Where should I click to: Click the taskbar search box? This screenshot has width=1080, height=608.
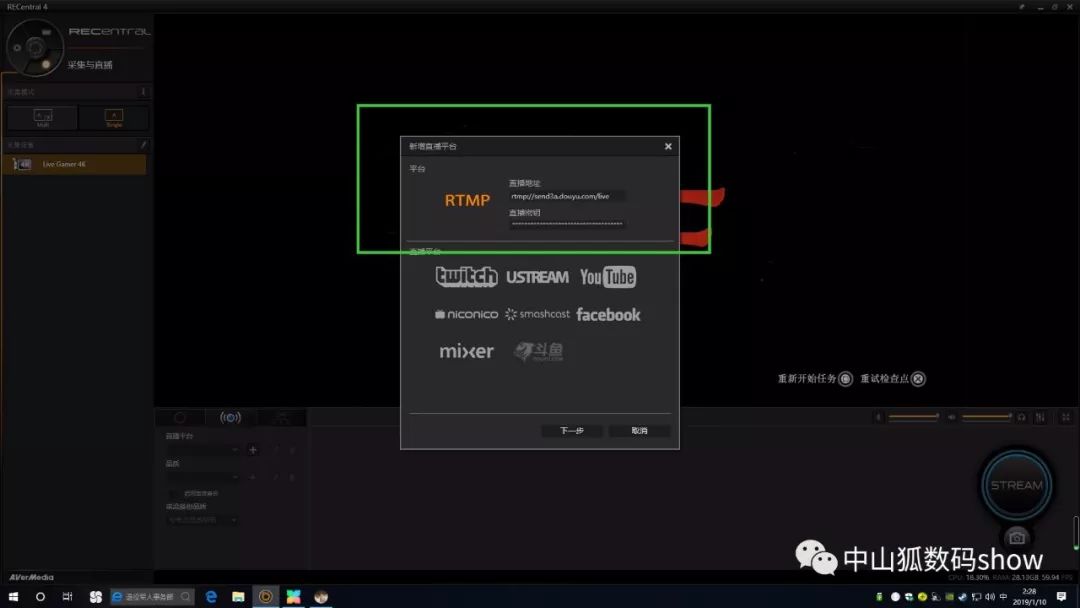pyautogui.click(x=152, y=596)
